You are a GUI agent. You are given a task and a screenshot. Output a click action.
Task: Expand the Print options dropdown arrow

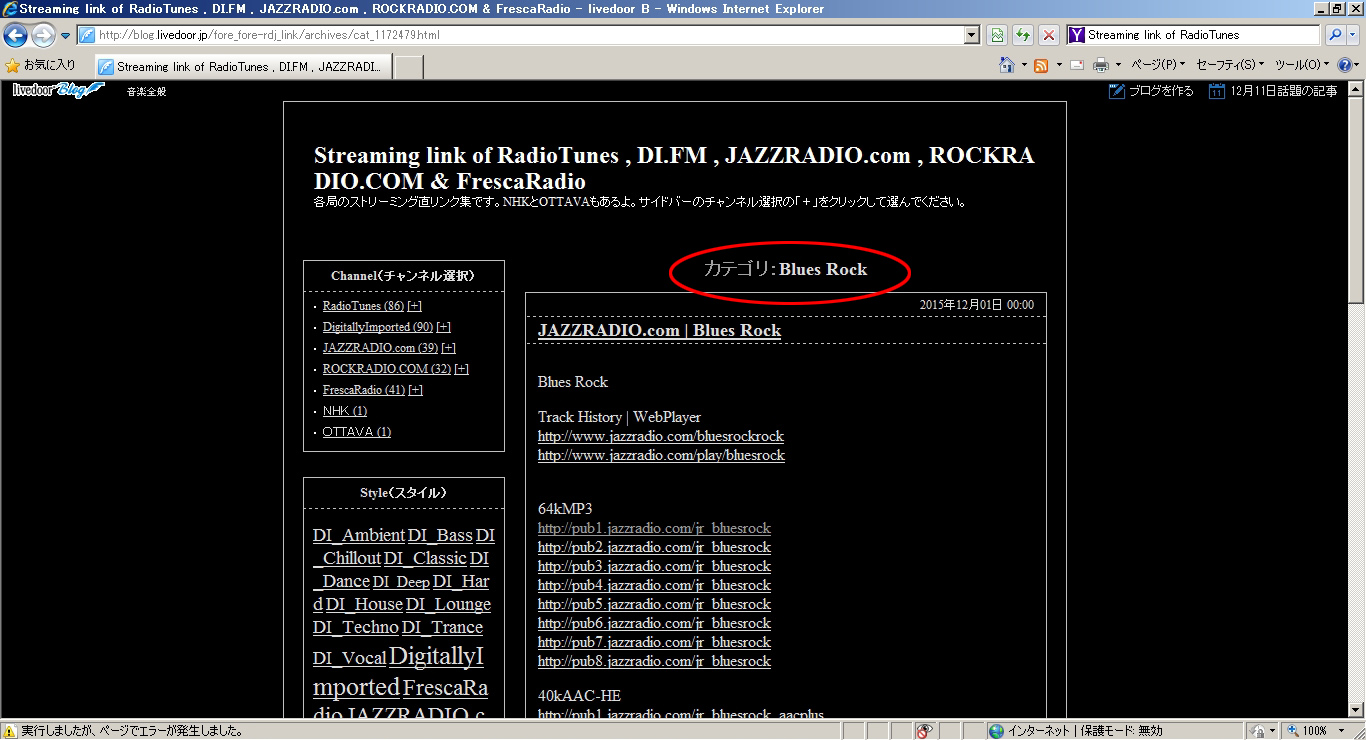[x=1118, y=65]
